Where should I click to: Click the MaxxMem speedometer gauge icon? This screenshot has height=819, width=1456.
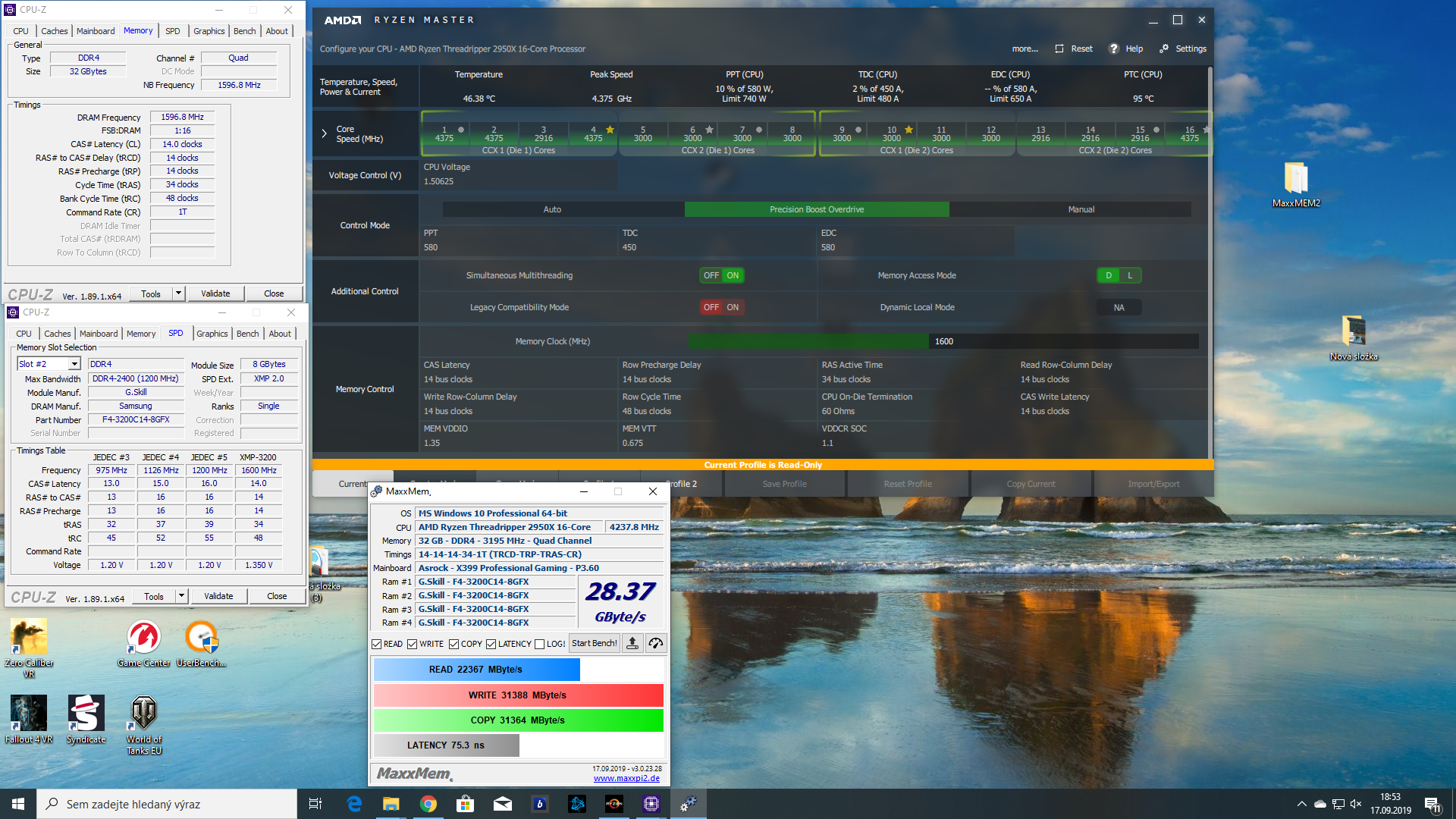[x=656, y=643]
